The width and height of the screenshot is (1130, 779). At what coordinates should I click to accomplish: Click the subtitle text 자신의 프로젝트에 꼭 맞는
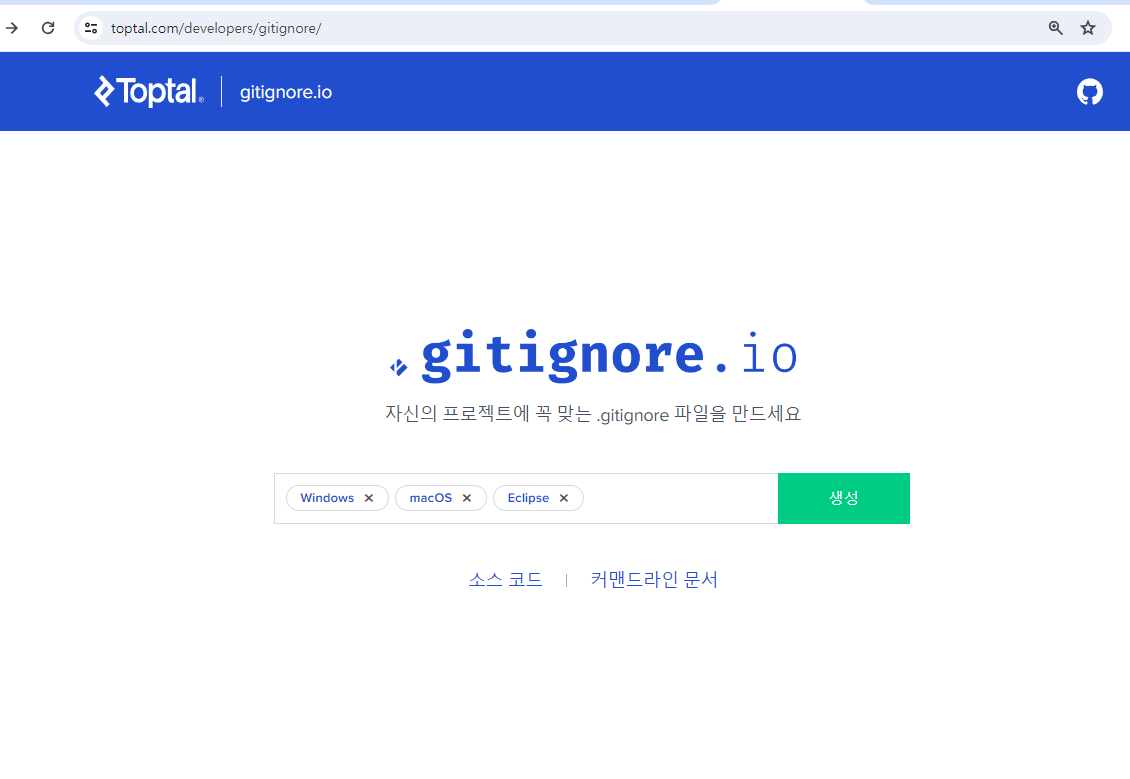(488, 414)
